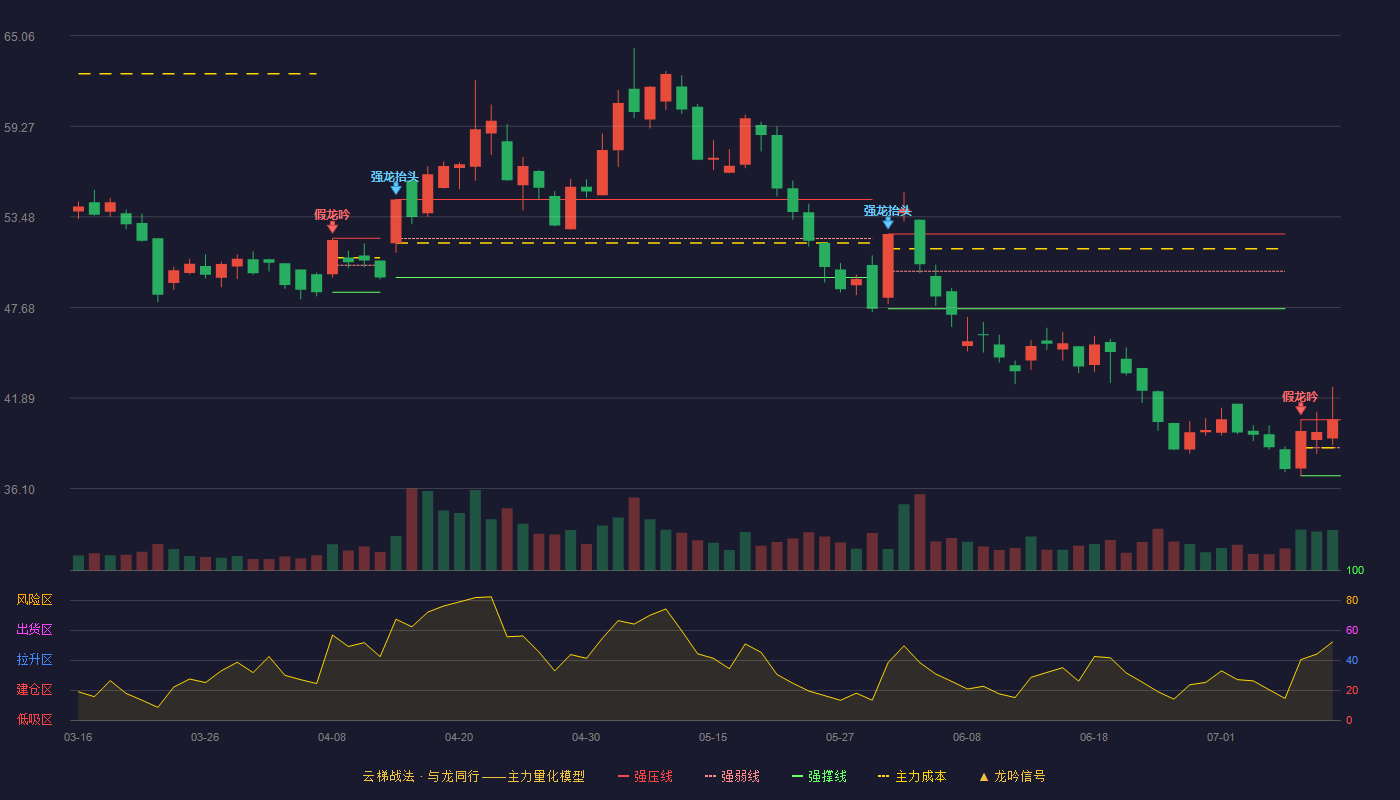1400x800 pixels.
Task: Select the 强压线 legend entry
Action: [x=645, y=776]
